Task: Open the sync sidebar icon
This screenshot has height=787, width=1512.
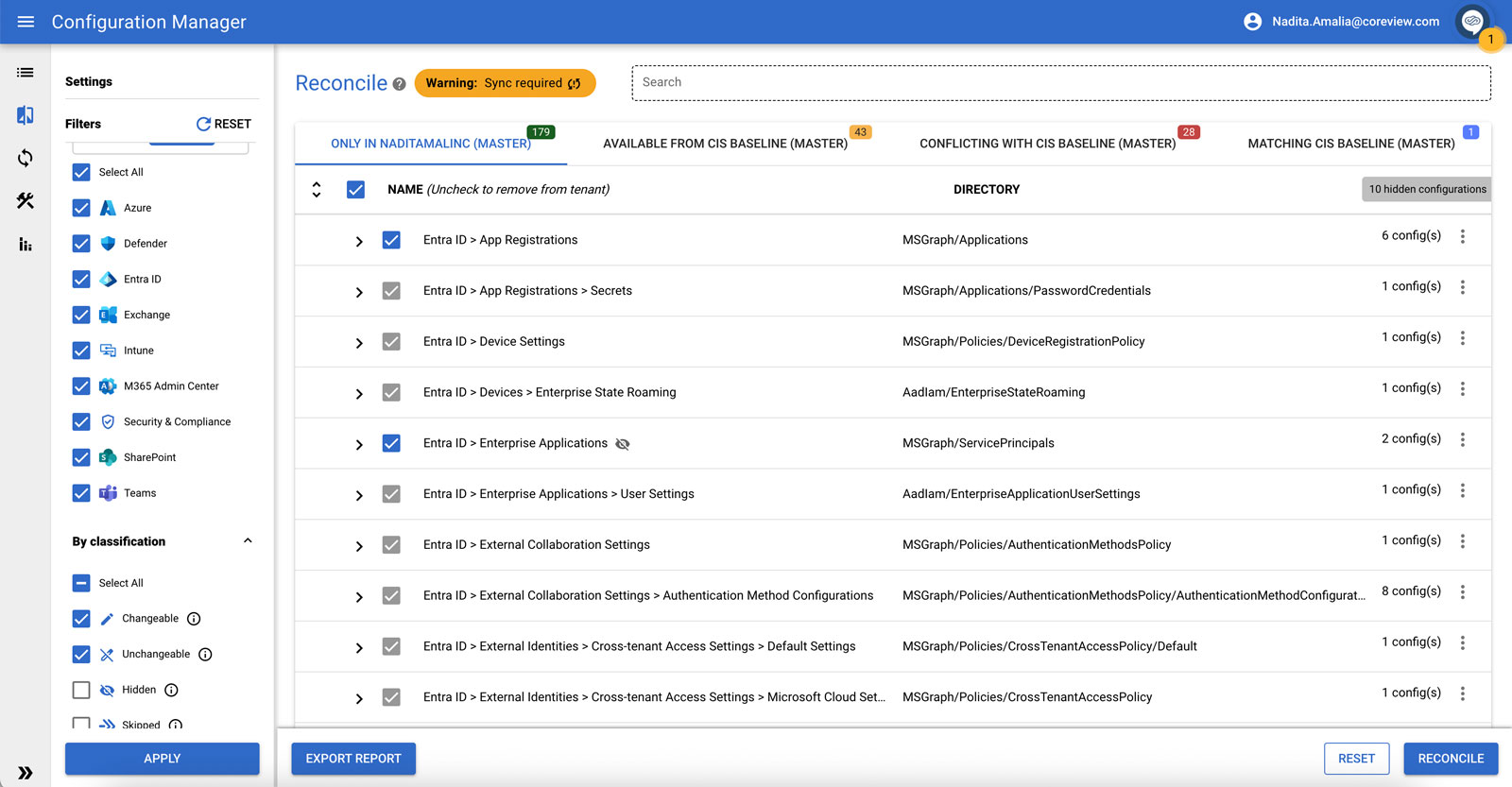Action: pyautogui.click(x=26, y=158)
